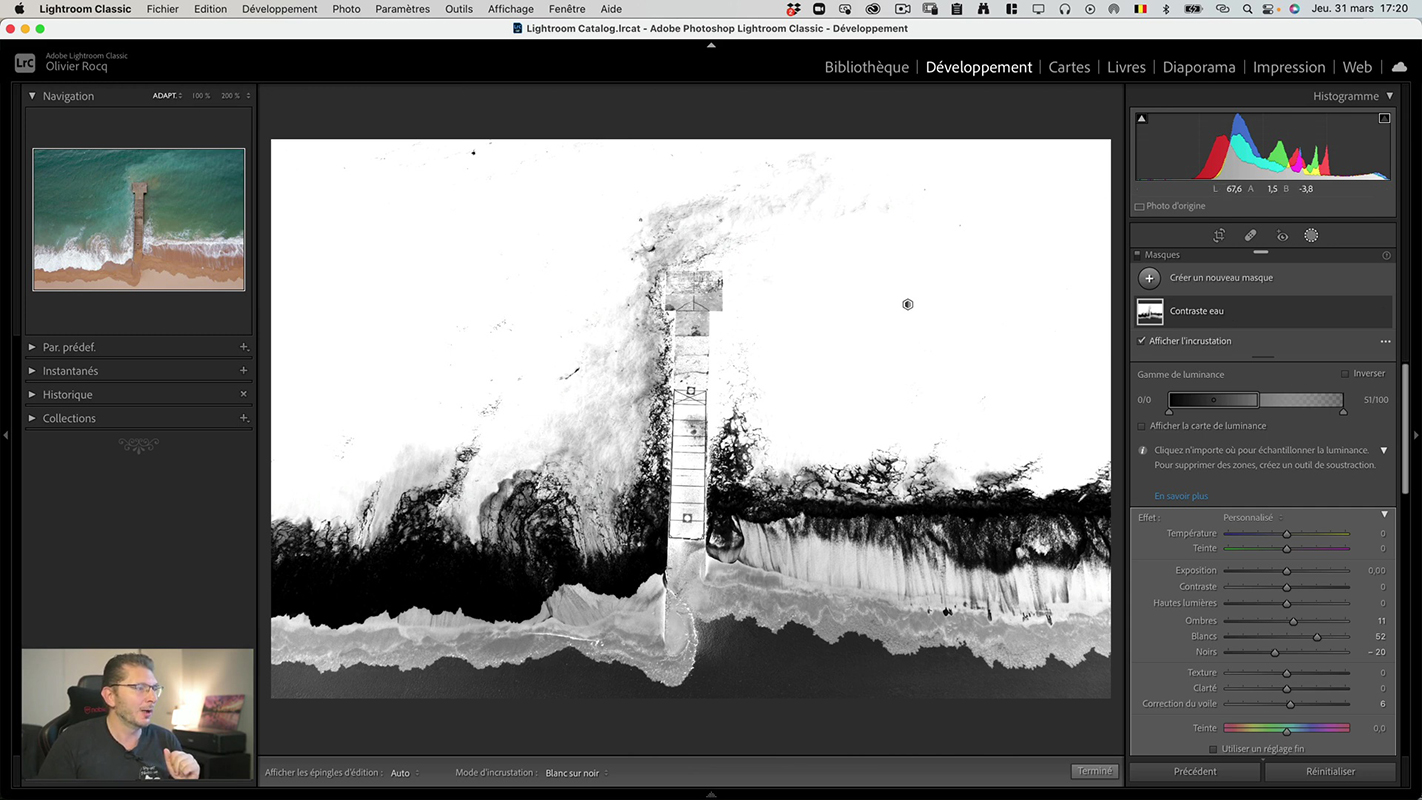1422x800 pixels.
Task: Open three-dots overlay options menu
Action: [1385, 341]
